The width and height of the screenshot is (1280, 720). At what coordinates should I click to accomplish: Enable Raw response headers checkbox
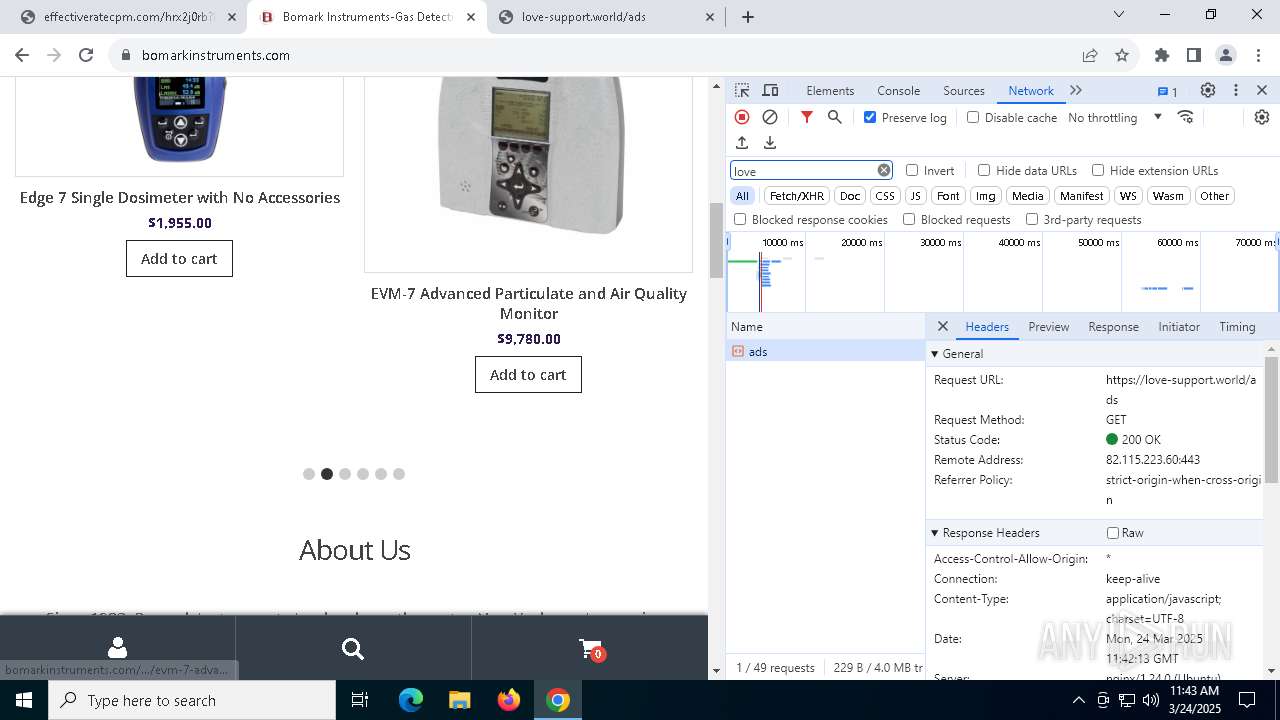(x=1113, y=533)
